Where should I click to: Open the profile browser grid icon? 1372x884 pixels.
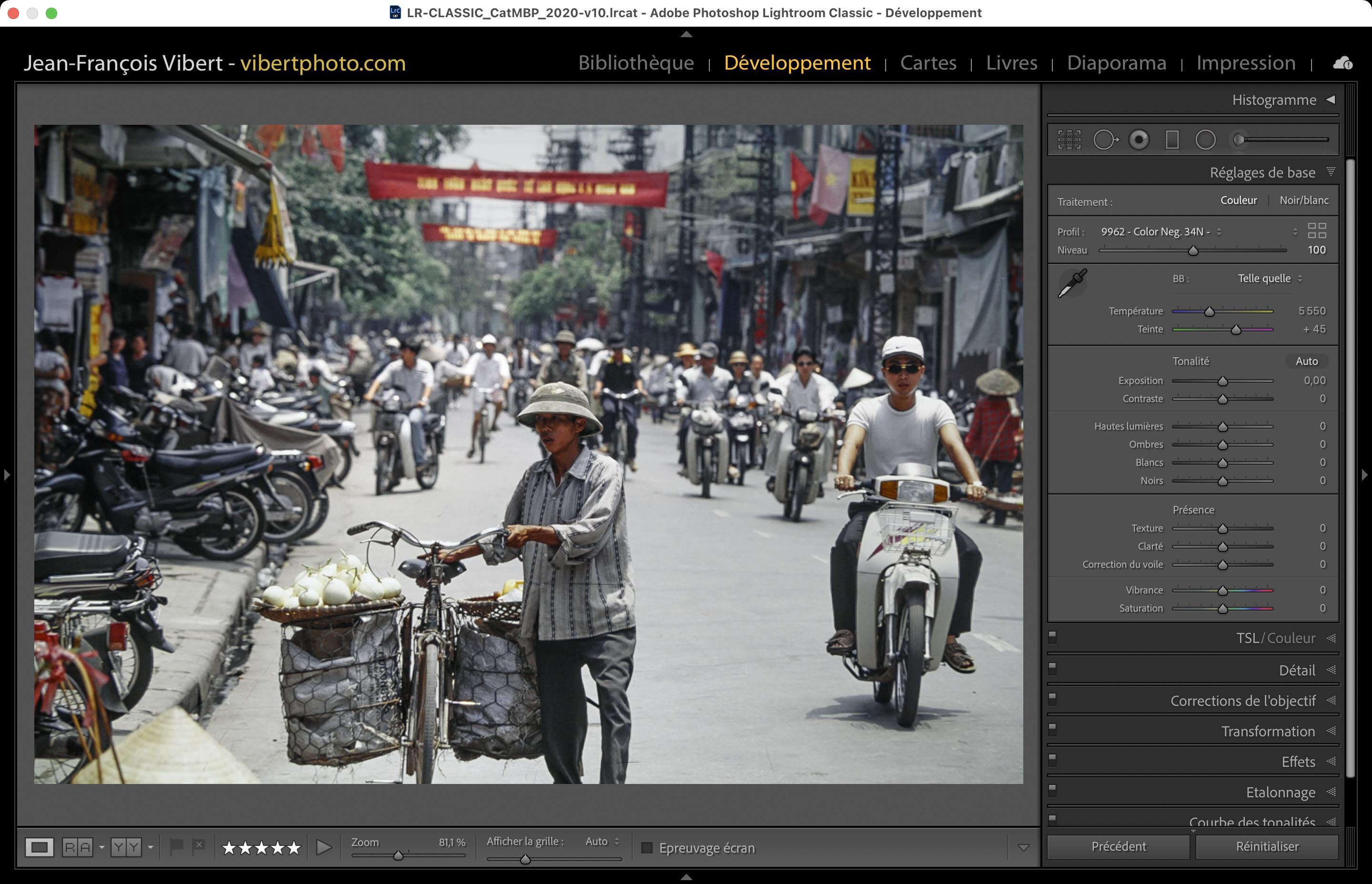tap(1317, 231)
